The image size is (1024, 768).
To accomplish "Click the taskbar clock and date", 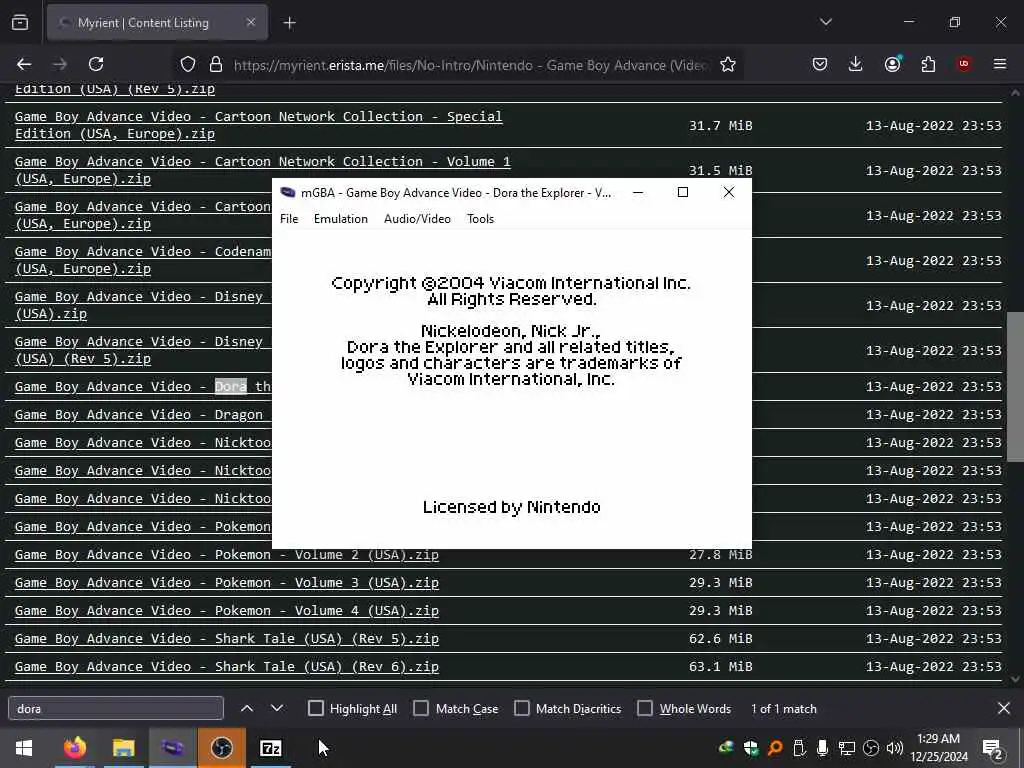I will [938, 748].
